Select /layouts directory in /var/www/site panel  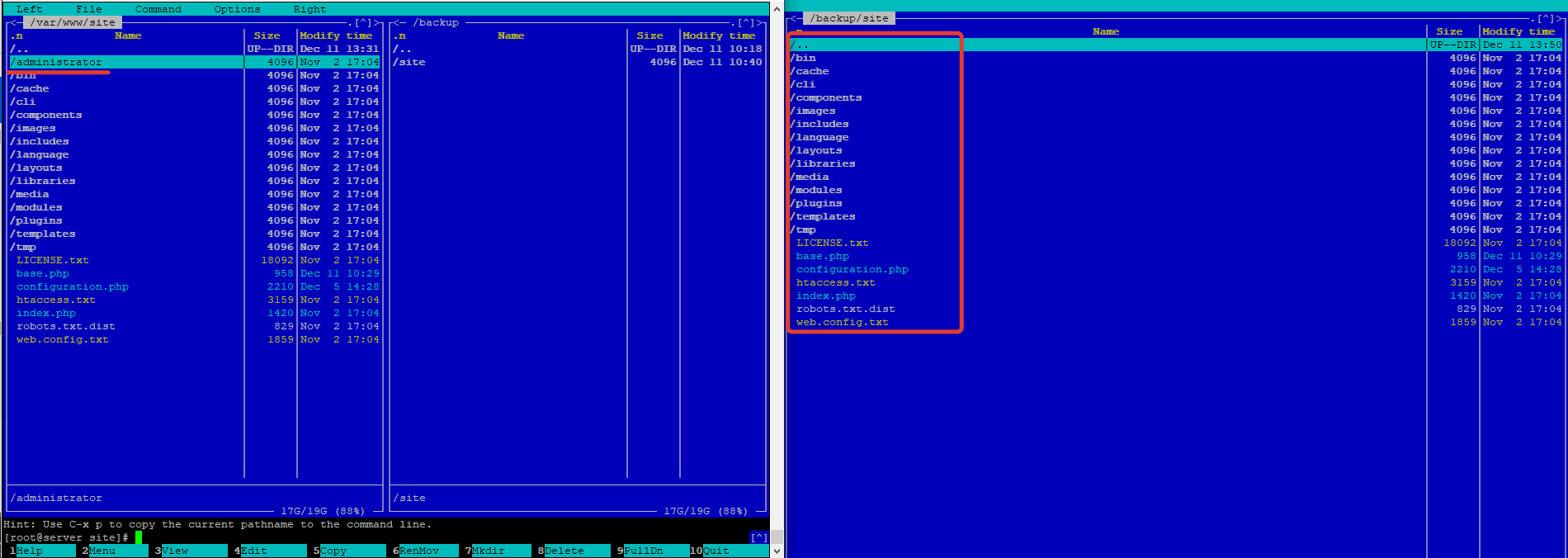pos(194,168)
